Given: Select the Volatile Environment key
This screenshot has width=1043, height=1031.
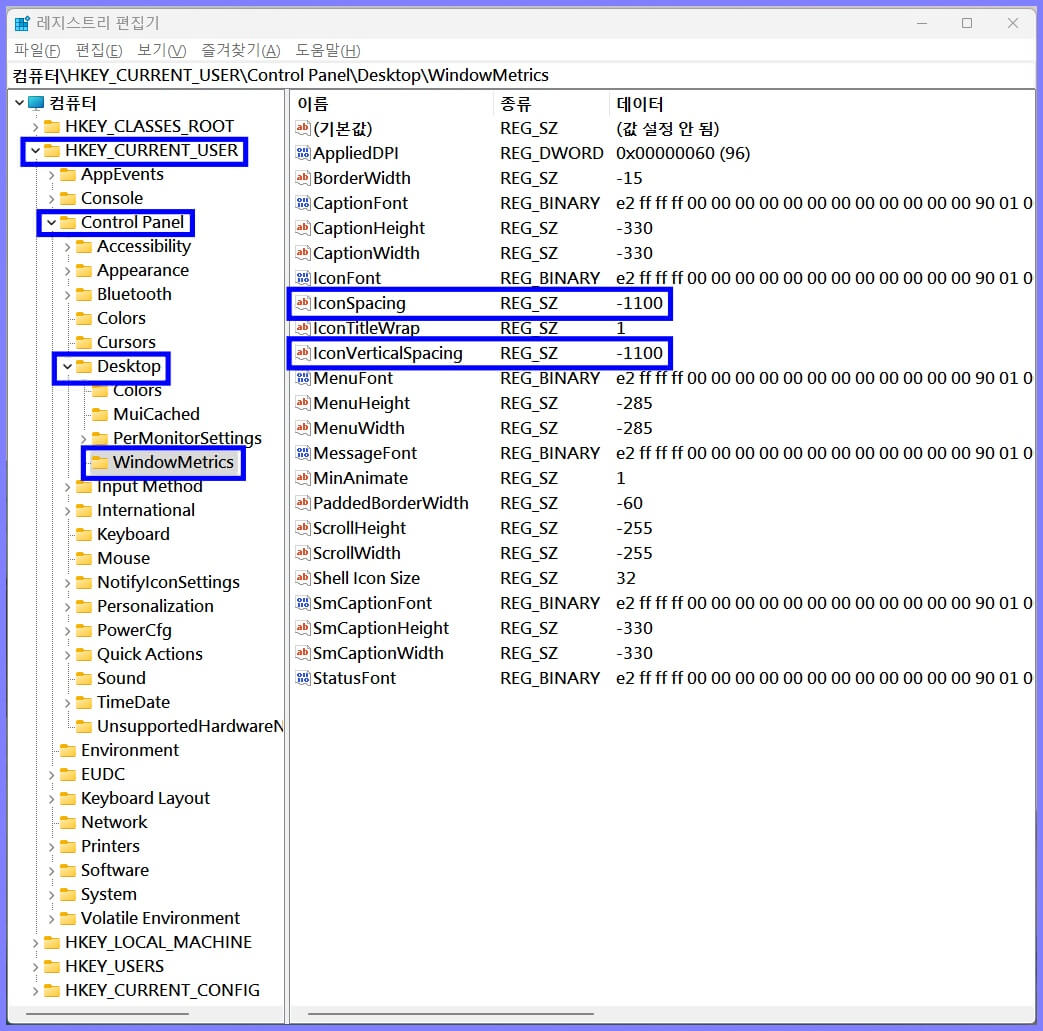Looking at the screenshot, I should (x=160, y=918).
